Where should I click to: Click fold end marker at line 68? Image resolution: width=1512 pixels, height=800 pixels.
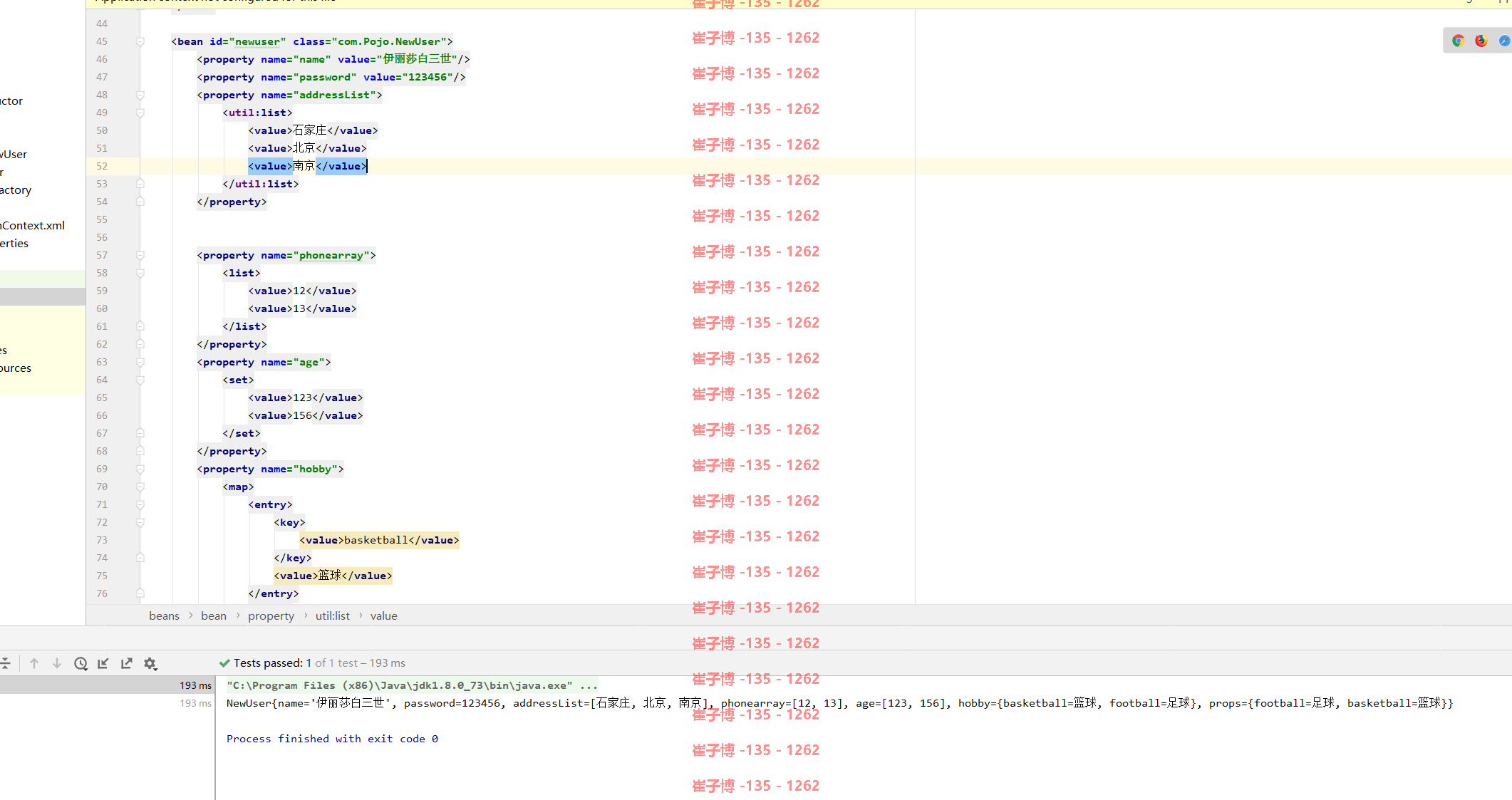(x=140, y=451)
